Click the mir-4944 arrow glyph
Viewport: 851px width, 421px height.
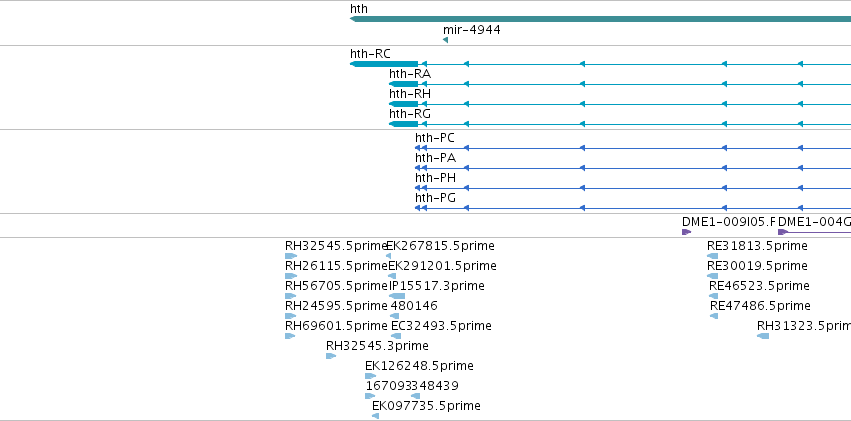coord(446,40)
